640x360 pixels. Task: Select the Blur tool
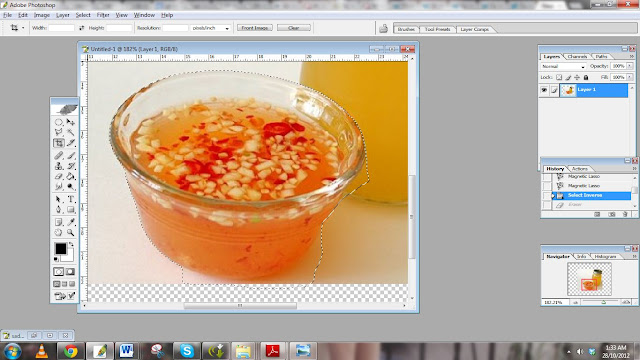click(59, 187)
